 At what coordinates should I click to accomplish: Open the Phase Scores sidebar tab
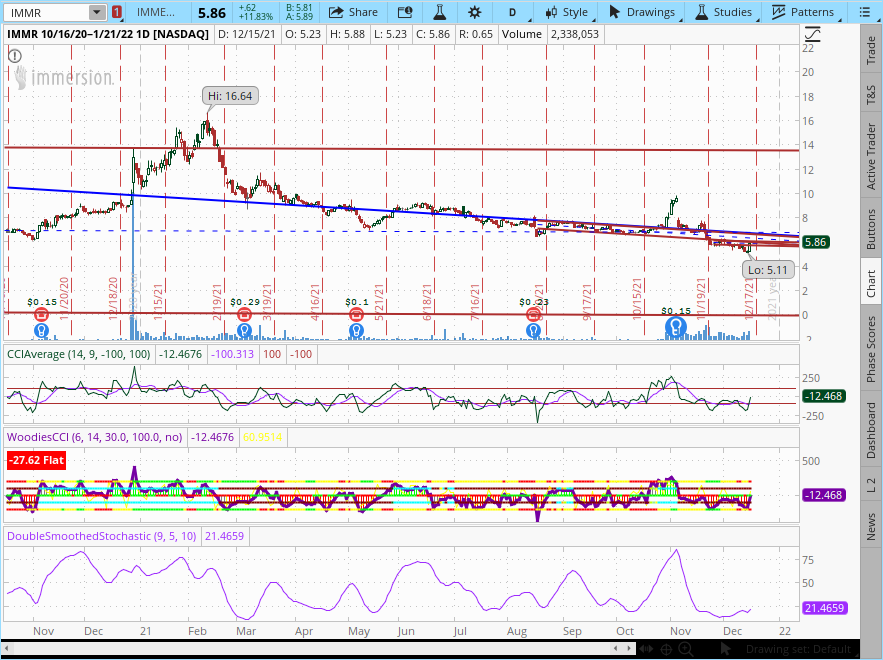(871, 349)
